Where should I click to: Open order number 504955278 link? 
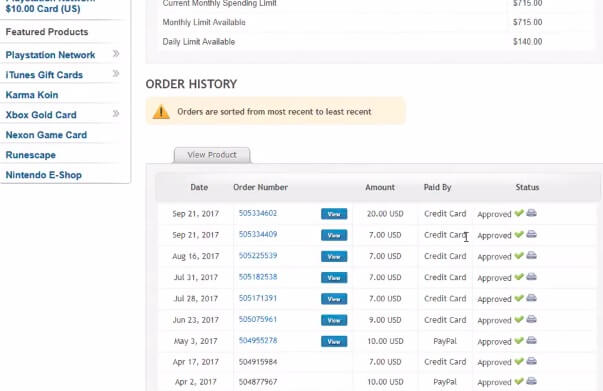[x=258, y=340]
